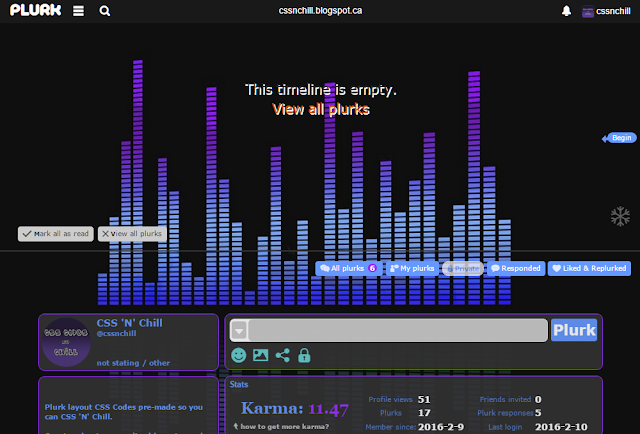The width and height of the screenshot is (640, 434).
Task: Click the Plurk logo
Action: (36, 10)
